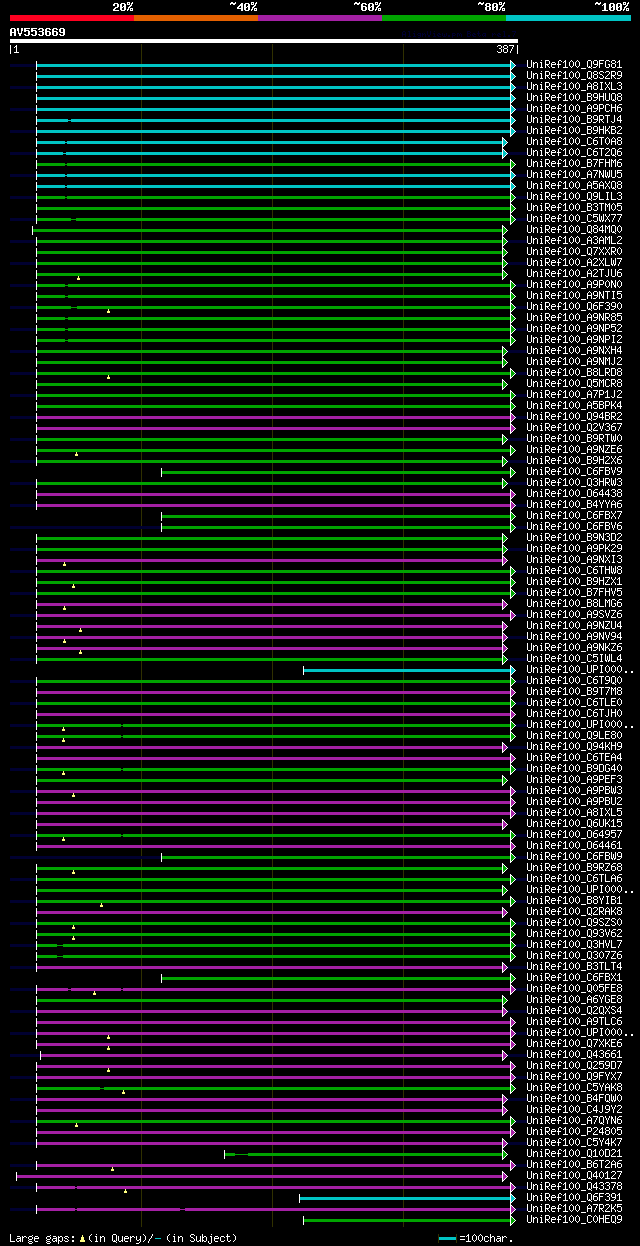The width and height of the screenshot is (640, 1246).
Task: Open the UniRef100_Q3HRW3 hit
Action: tap(575, 483)
